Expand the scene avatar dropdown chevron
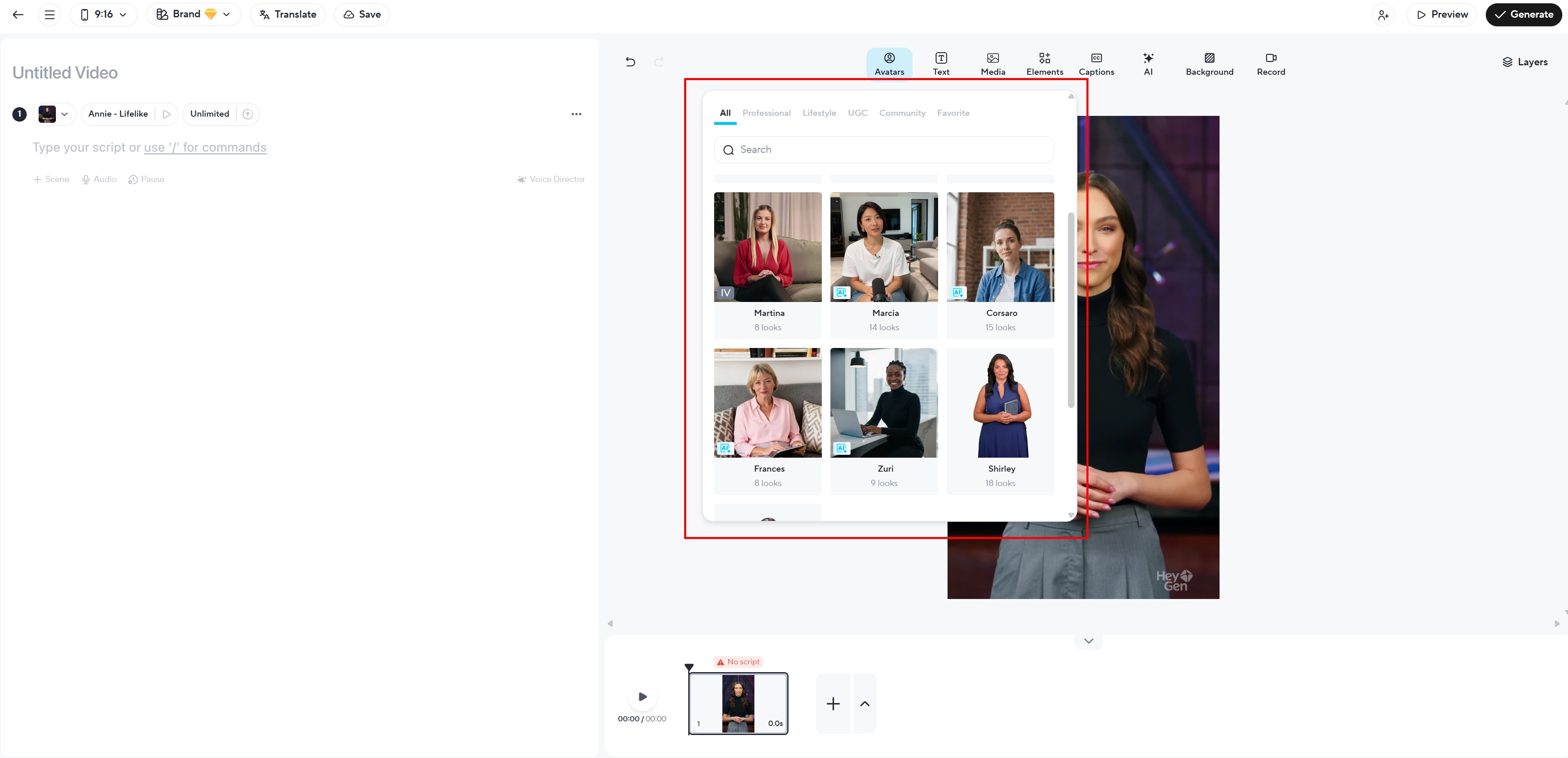The image size is (1568, 758). (65, 114)
